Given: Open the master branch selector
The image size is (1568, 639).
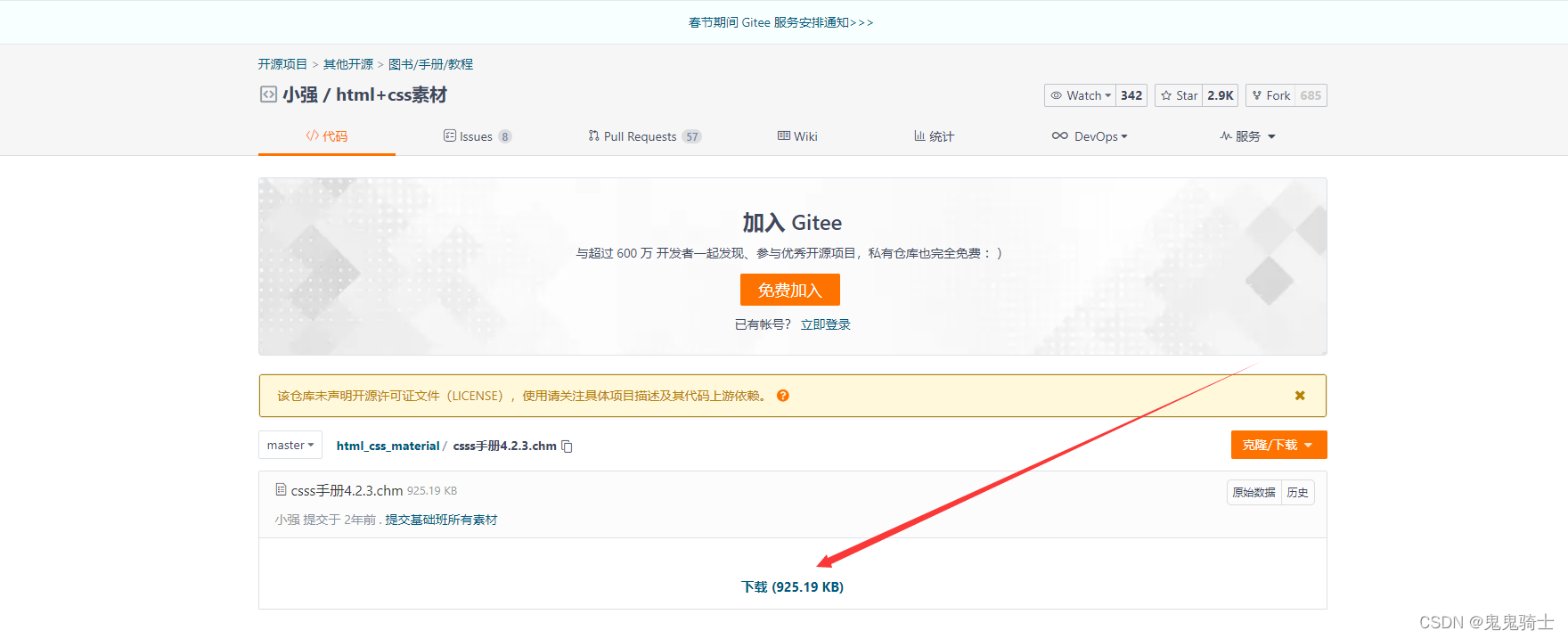Looking at the screenshot, I should (290, 445).
